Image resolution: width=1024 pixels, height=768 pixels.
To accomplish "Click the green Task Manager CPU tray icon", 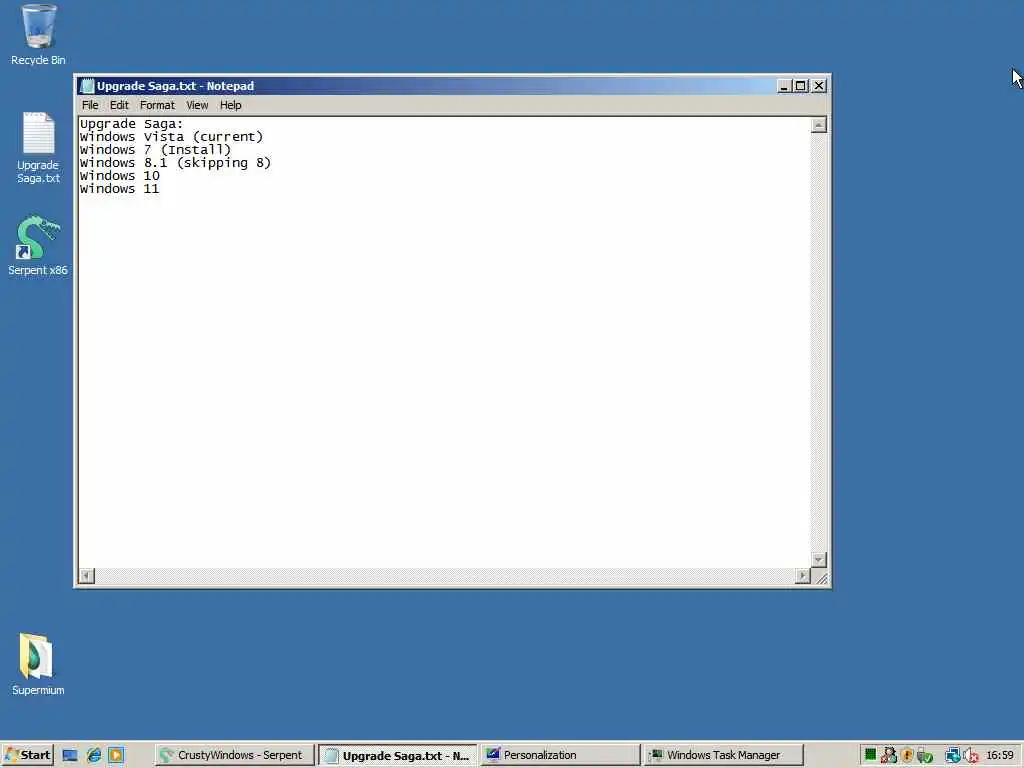I will pyautogui.click(x=871, y=756).
